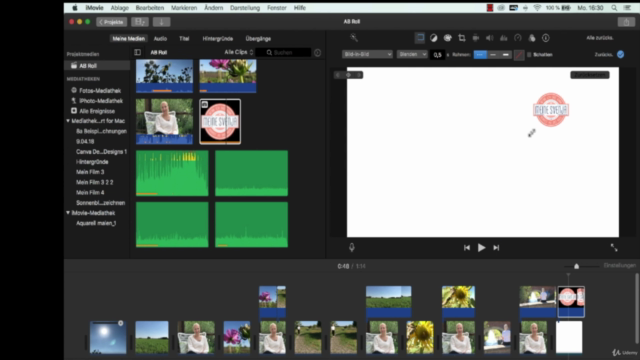Open the Darstellung menu
Image resolution: width=640 pixels, height=360 pixels.
click(245, 8)
